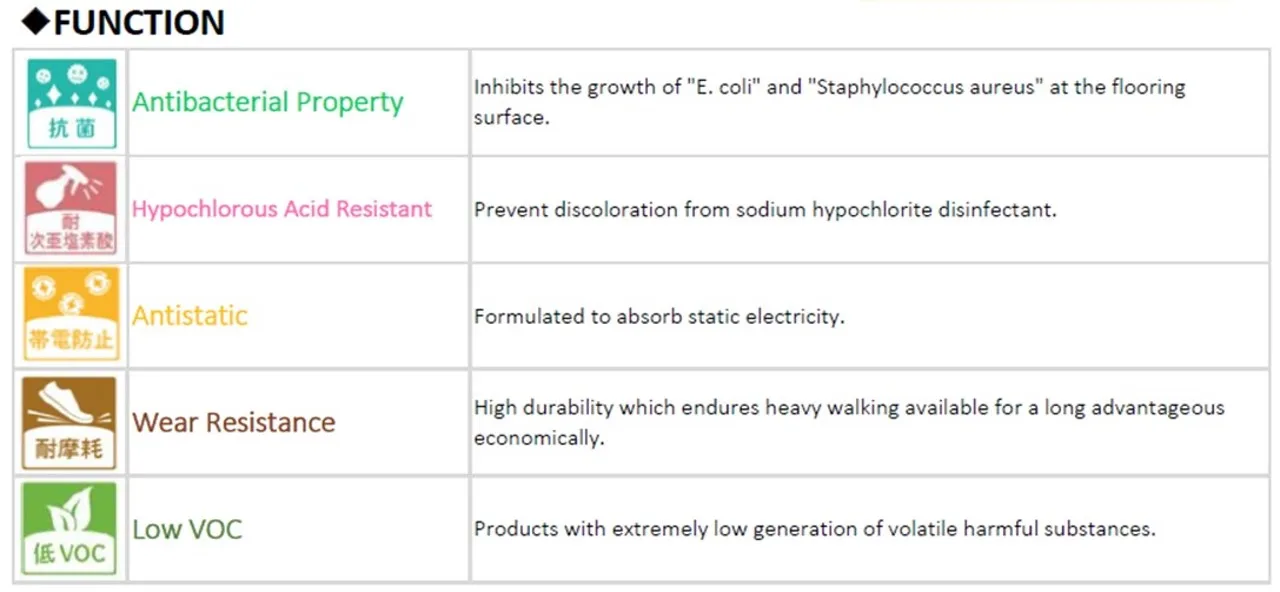
Task: Click the FUNCTION heading
Action: (139, 22)
